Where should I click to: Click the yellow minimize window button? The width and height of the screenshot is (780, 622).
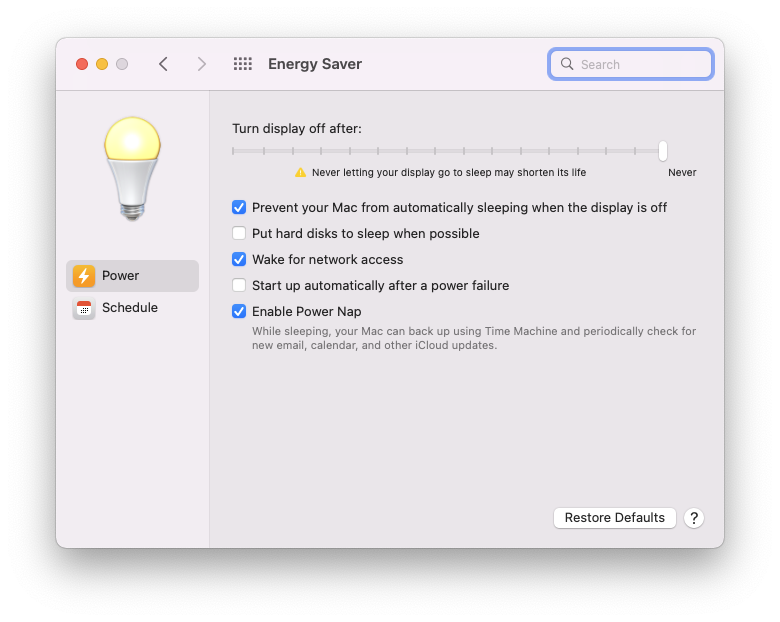click(102, 64)
